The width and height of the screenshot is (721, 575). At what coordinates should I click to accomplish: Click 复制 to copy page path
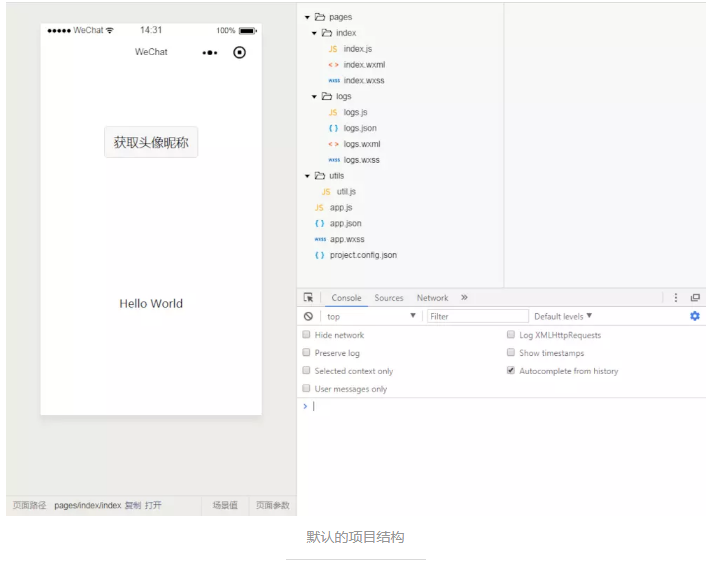pos(133,506)
